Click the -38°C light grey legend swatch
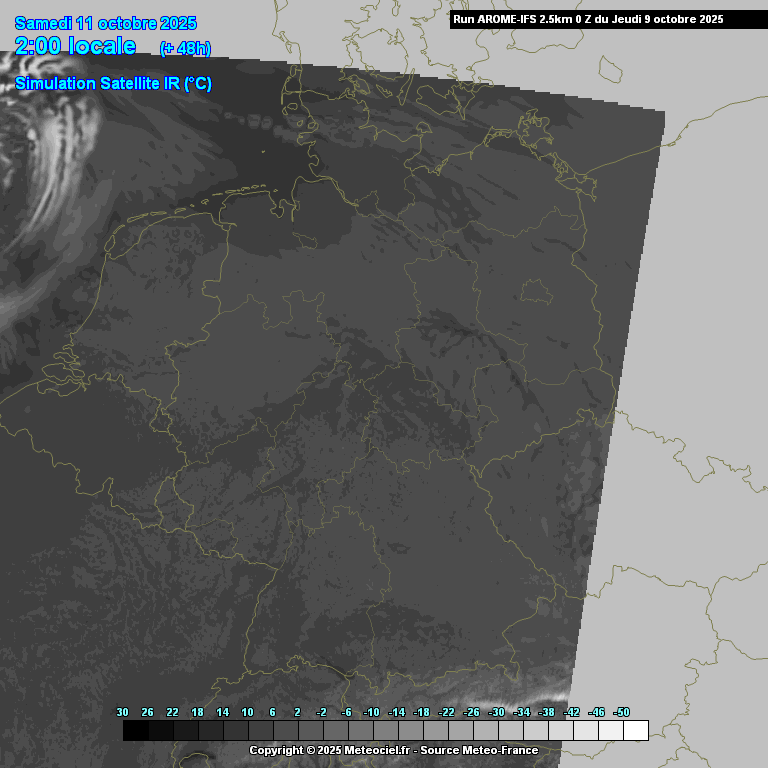 tap(560, 731)
